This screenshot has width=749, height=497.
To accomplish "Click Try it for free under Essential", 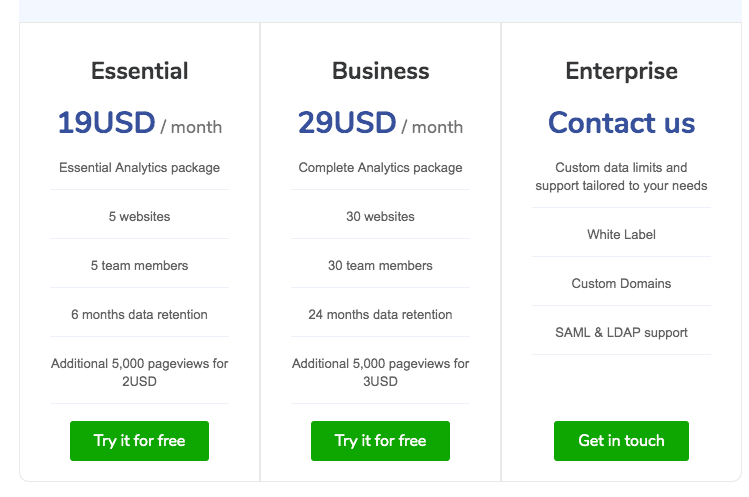I will [139, 441].
